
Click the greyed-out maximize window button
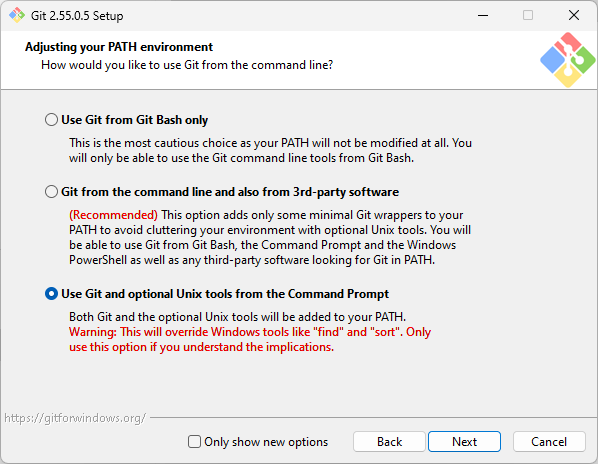click(x=528, y=15)
